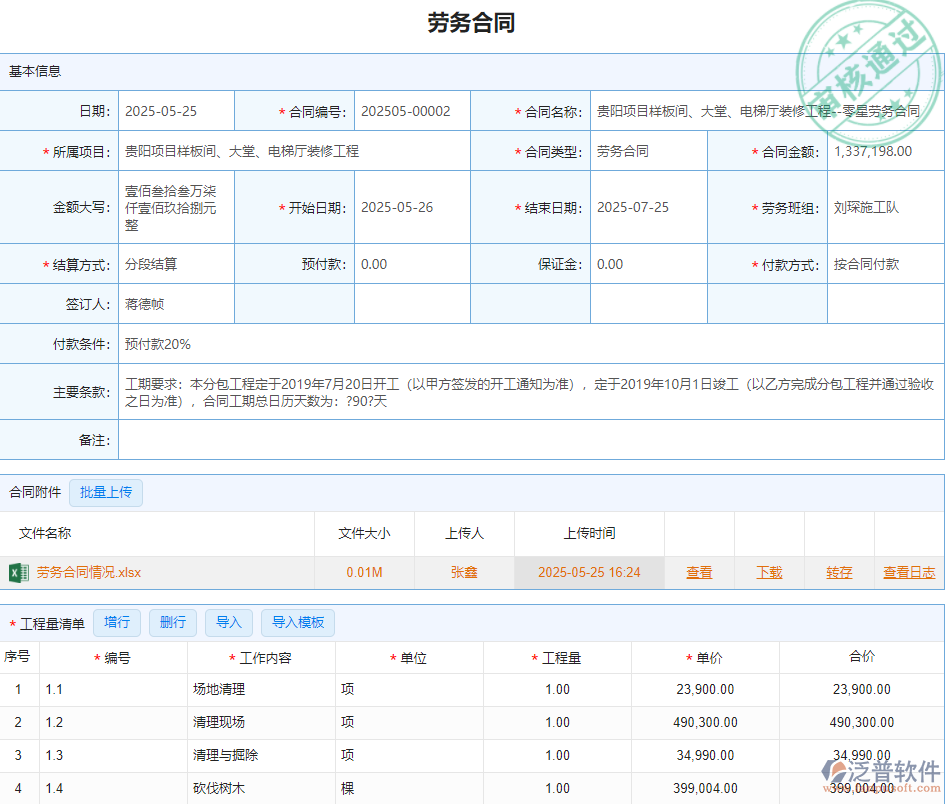This screenshot has width=951, height=804.
Task: Click the 基本信息 section header
Action: click(34, 71)
